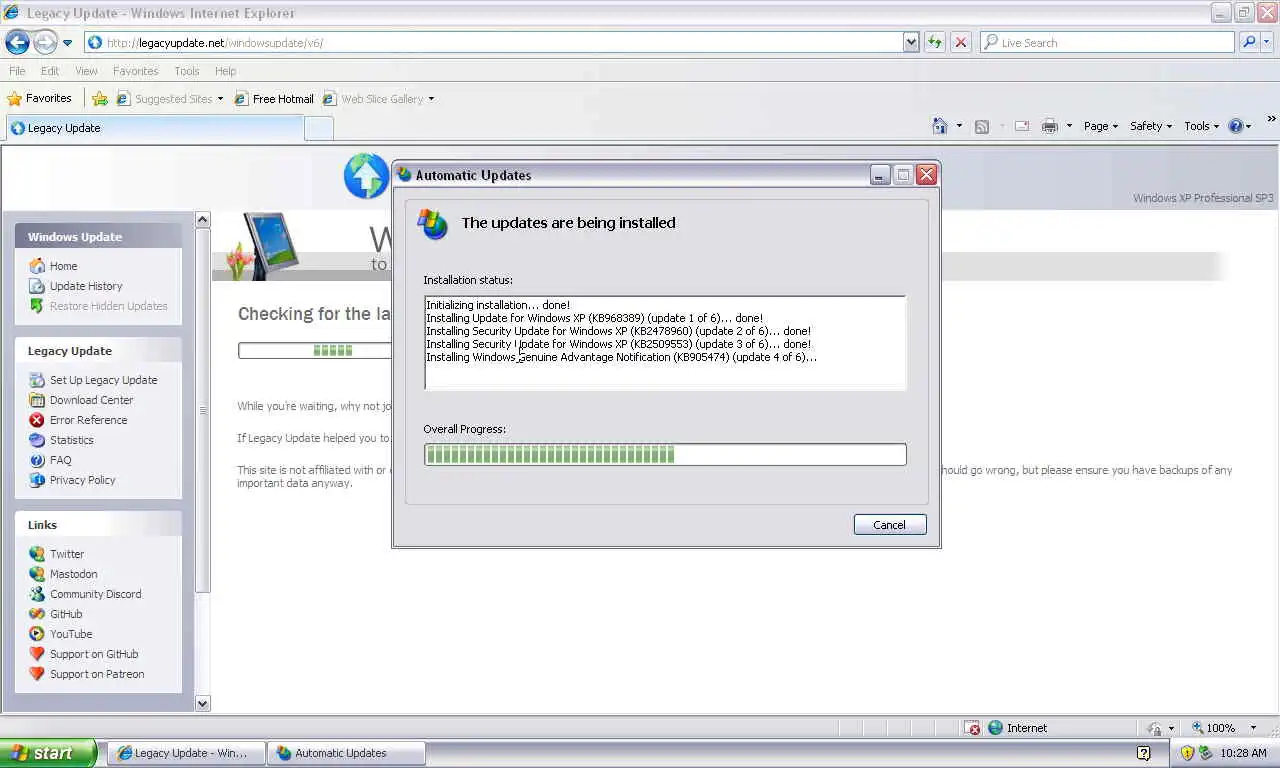
Task: Click the popup blocked status bar icon
Action: pyautogui.click(x=973, y=728)
